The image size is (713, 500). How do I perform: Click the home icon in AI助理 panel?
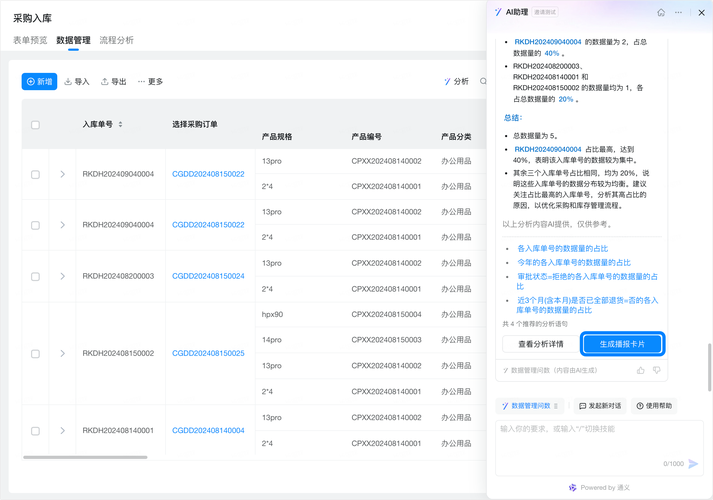click(x=660, y=13)
